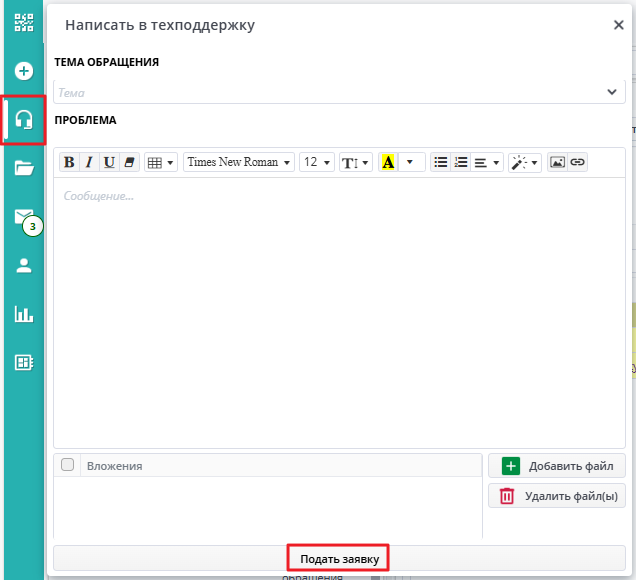Screen dimensions: 636x580
Task: Open the folder icon in sidebar
Action: 24,168
